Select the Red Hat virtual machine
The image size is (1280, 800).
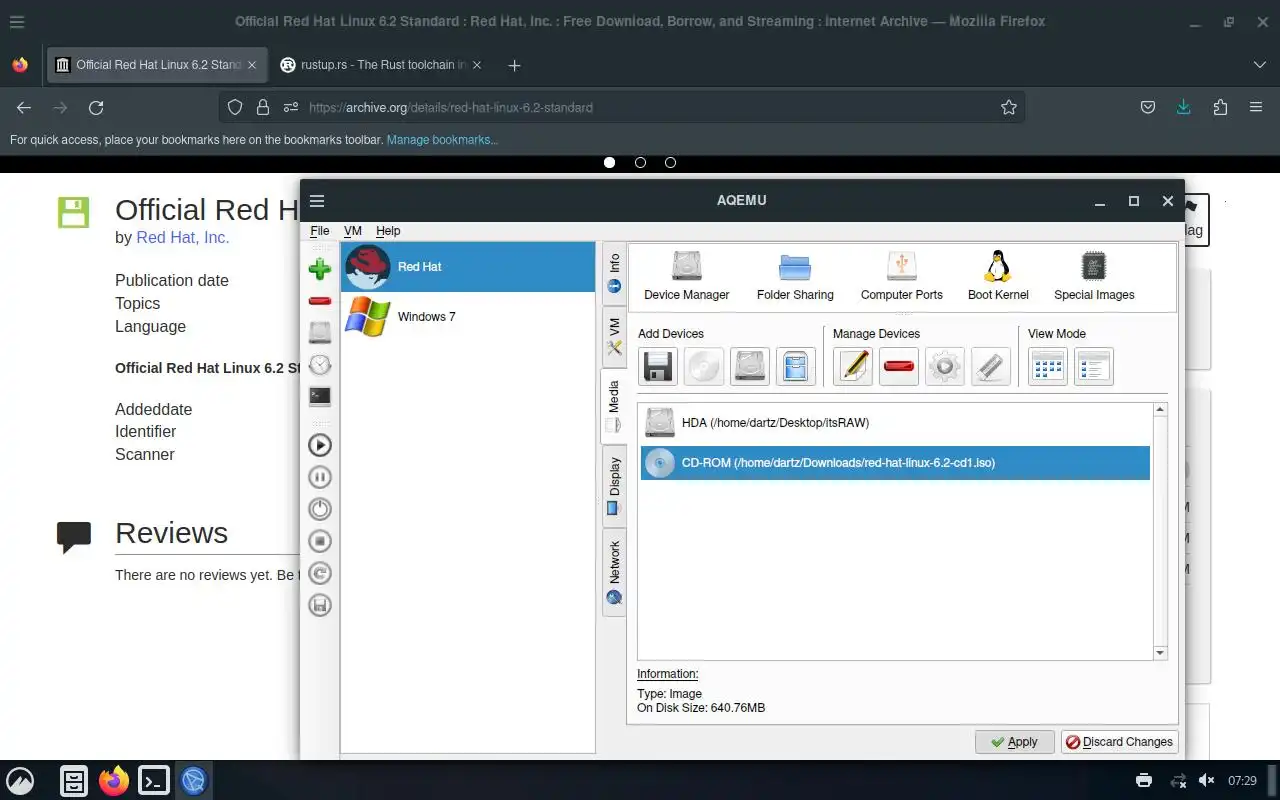[x=468, y=267]
